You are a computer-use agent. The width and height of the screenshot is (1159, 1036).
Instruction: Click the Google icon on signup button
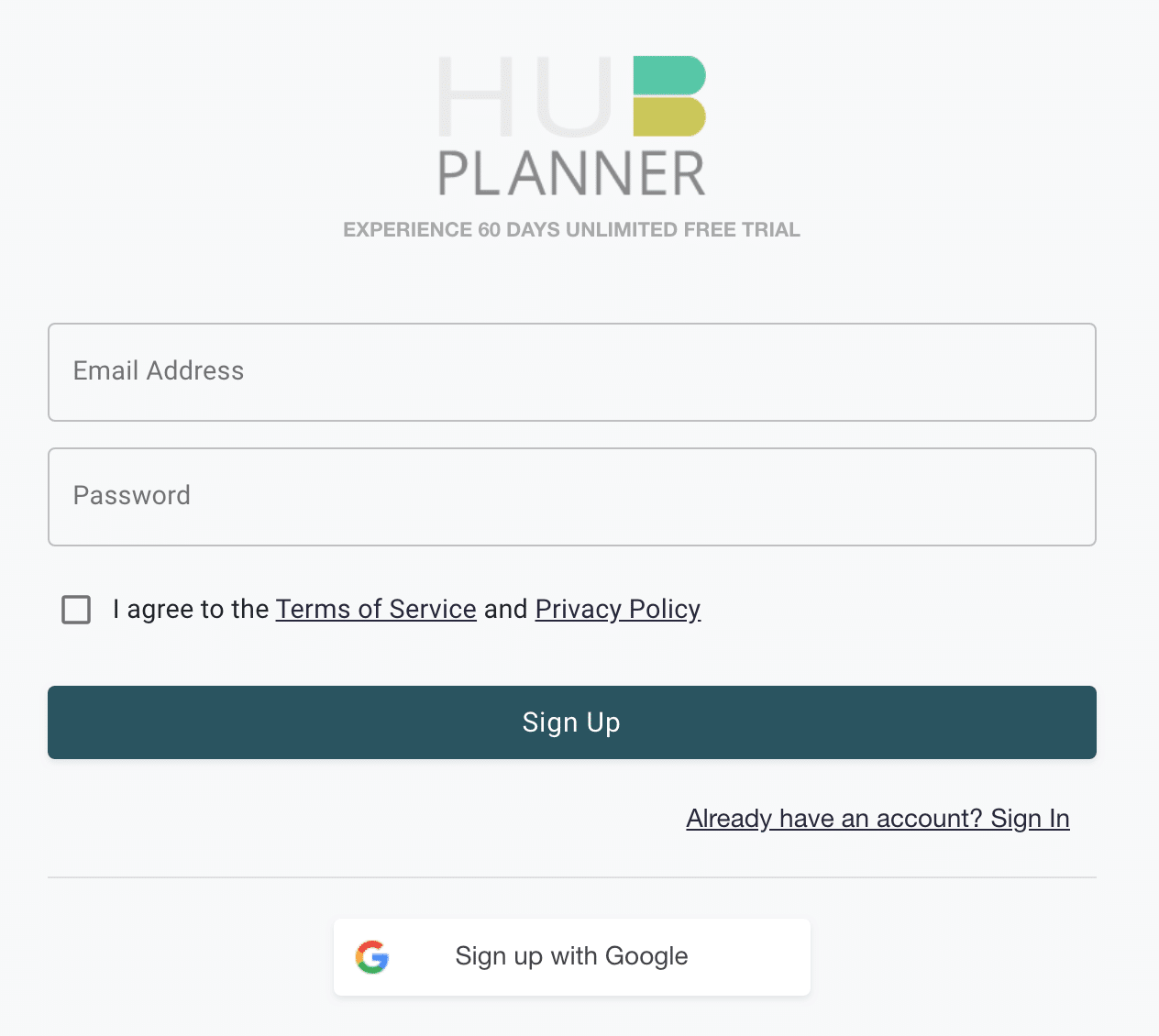coord(372,956)
